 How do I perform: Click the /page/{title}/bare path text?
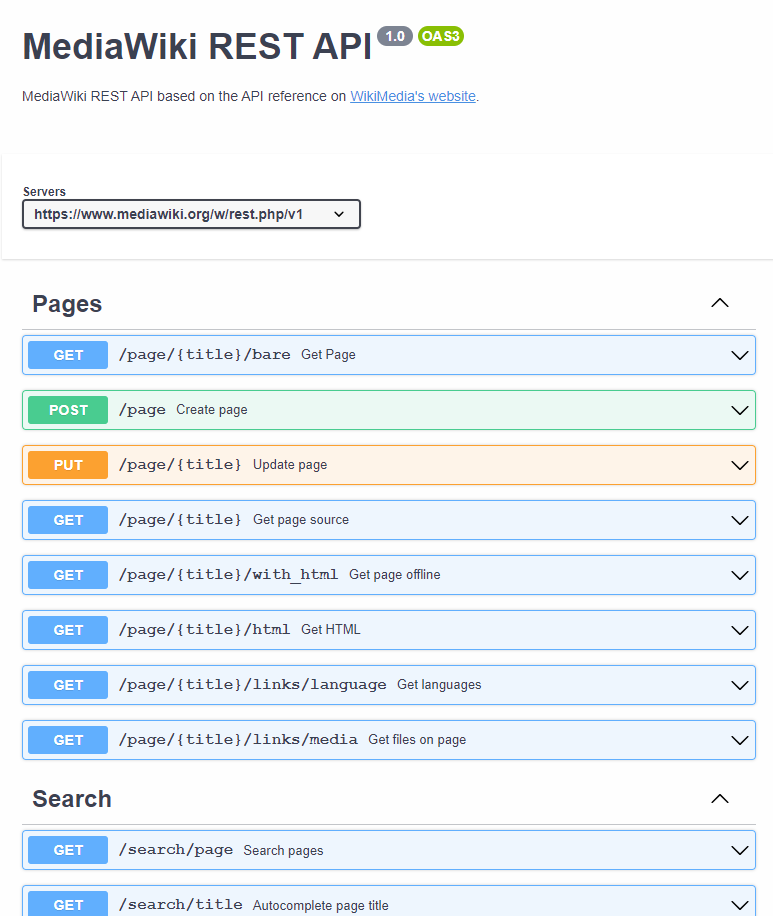pyautogui.click(x=204, y=355)
